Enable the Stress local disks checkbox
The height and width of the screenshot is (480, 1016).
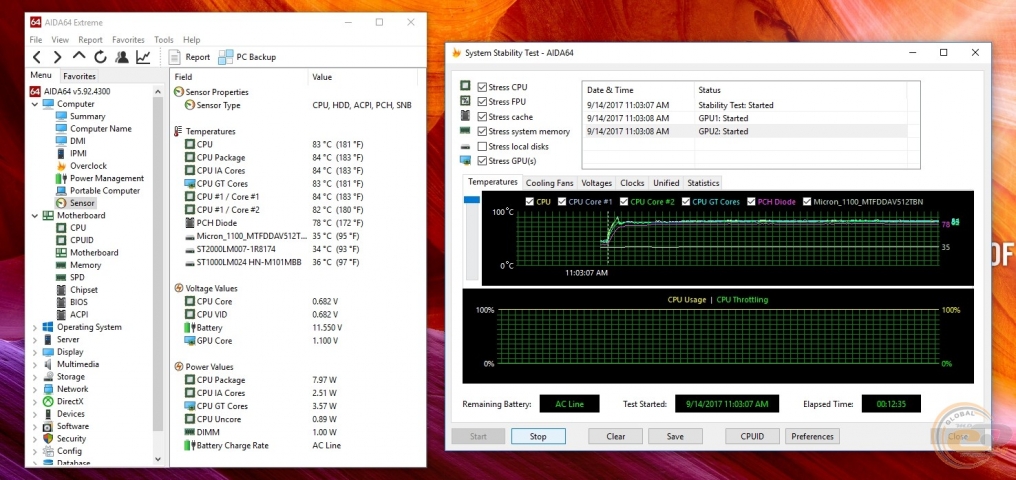[482, 146]
